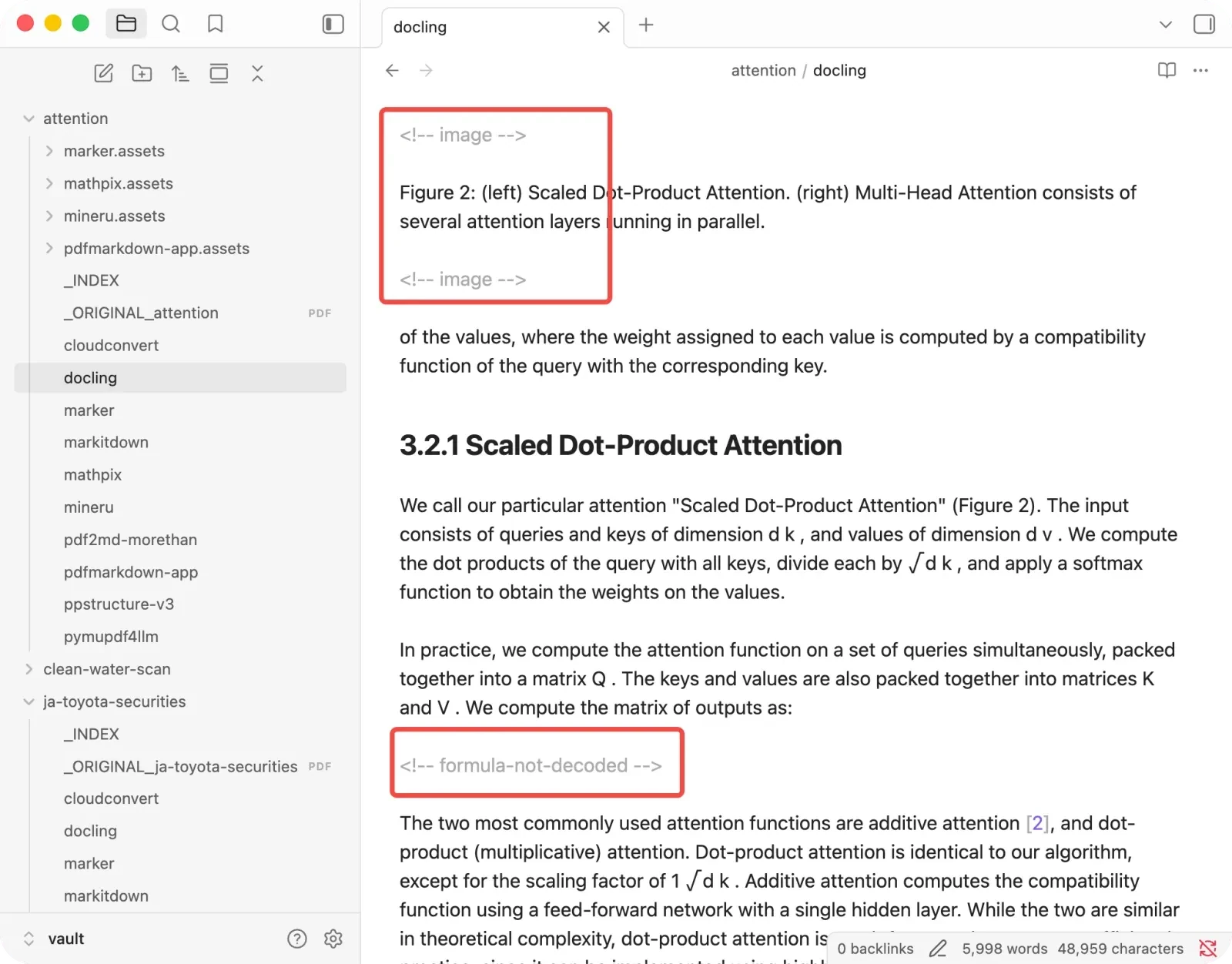Viewport: 1232px width, 964px height.
Task: Open the vault switcher
Action: point(54,939)
